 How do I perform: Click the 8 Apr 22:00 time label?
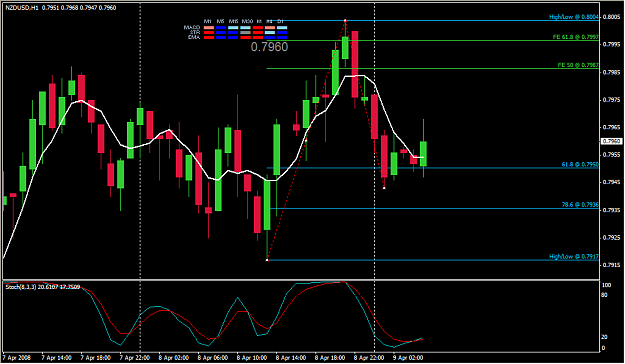[369, 358]
